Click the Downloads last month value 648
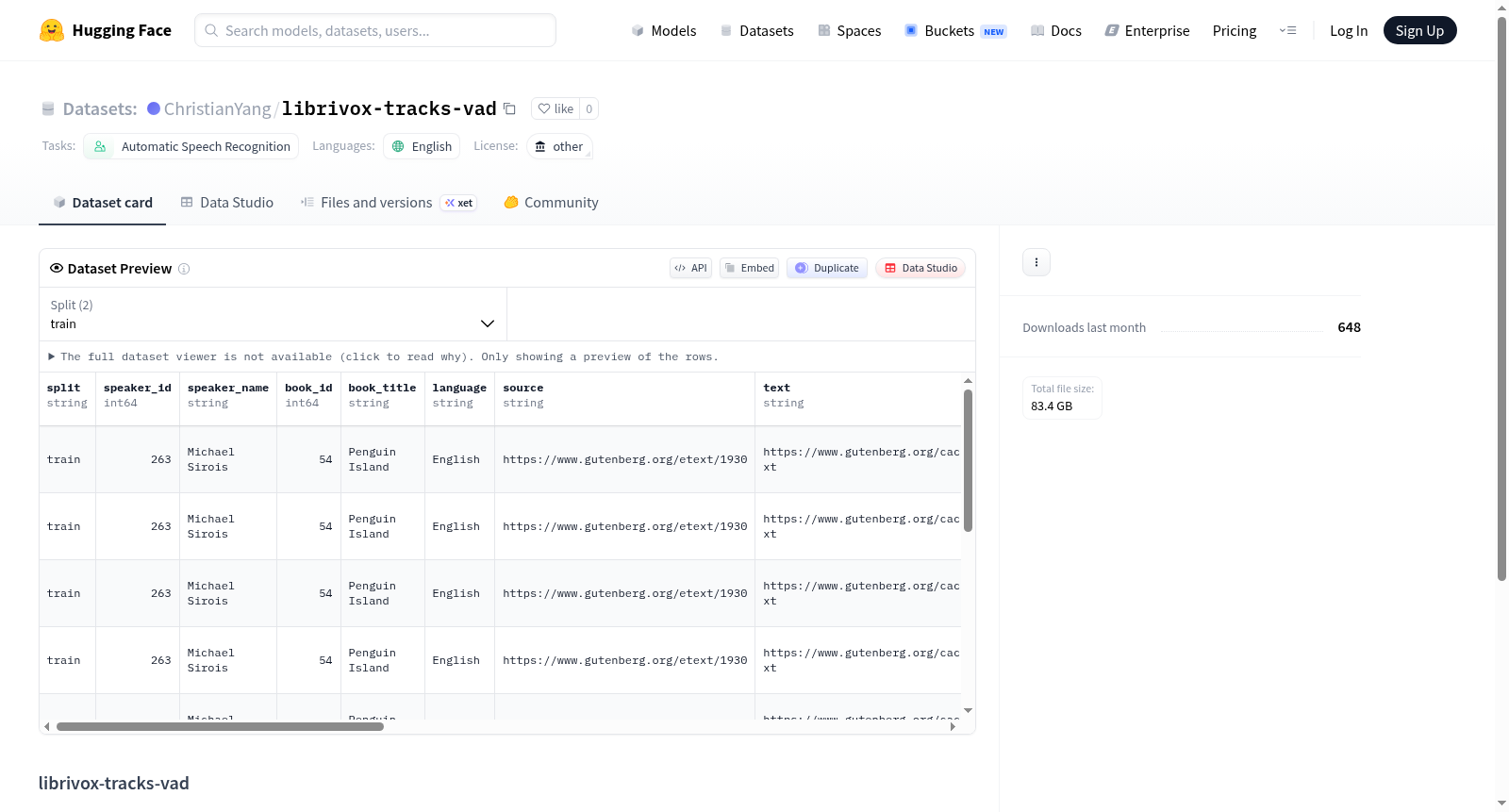Screen dimensions: 1509x812 click(1350, 327)
